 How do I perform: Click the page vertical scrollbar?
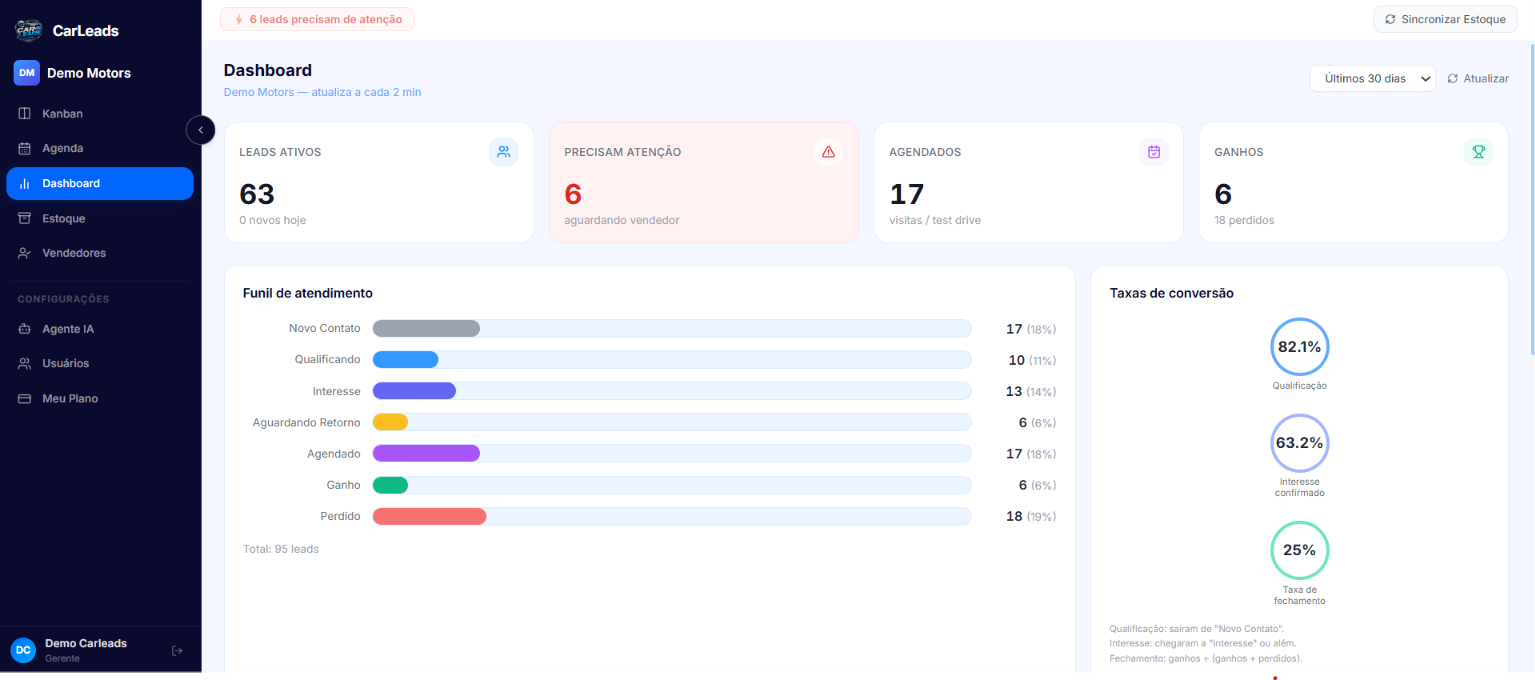click(1531, 199)
